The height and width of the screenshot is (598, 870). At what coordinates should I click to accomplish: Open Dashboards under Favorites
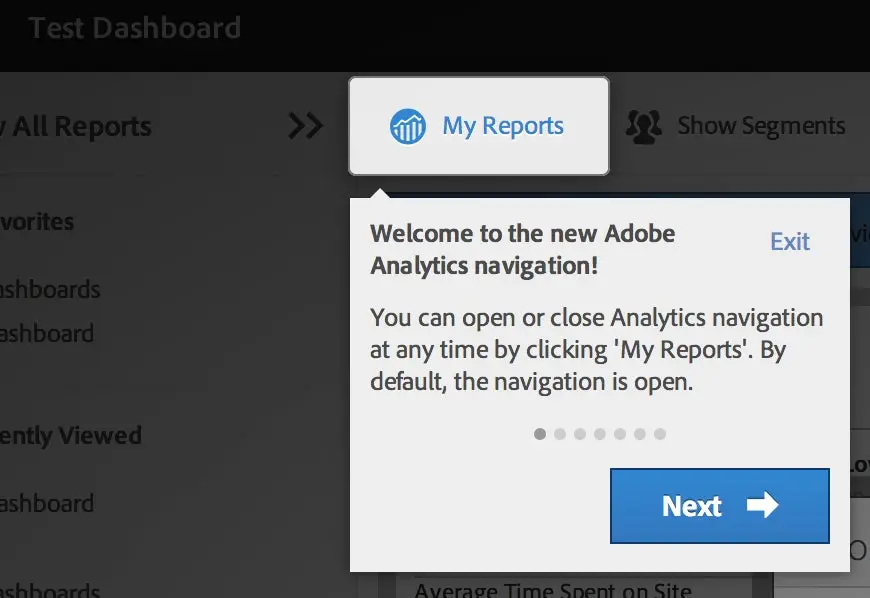pos(50,289)
